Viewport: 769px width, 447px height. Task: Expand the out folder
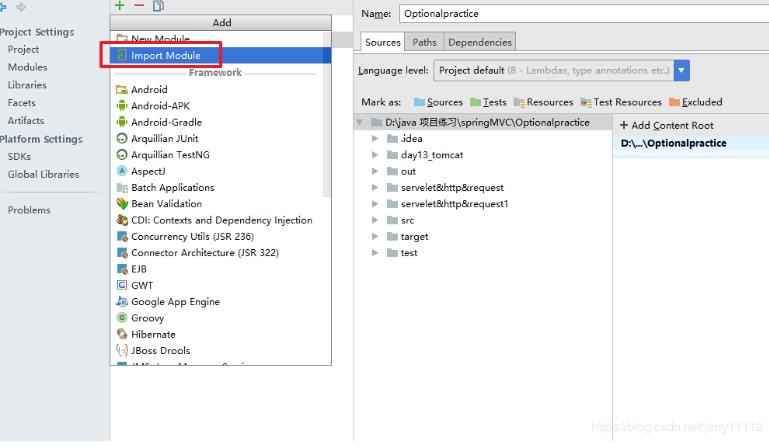coord(375,171)
